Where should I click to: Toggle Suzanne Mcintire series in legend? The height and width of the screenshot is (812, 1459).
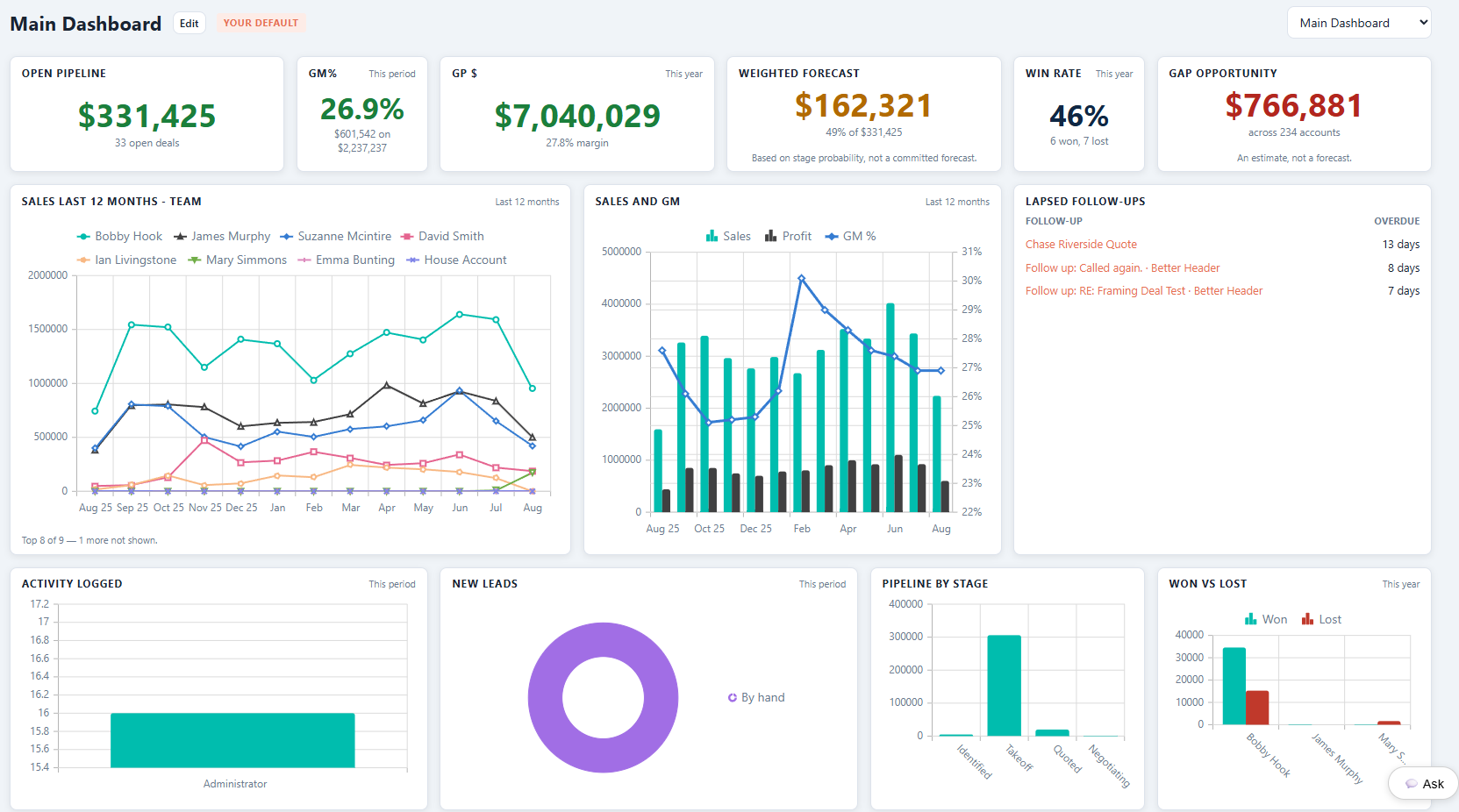(335, 237)
